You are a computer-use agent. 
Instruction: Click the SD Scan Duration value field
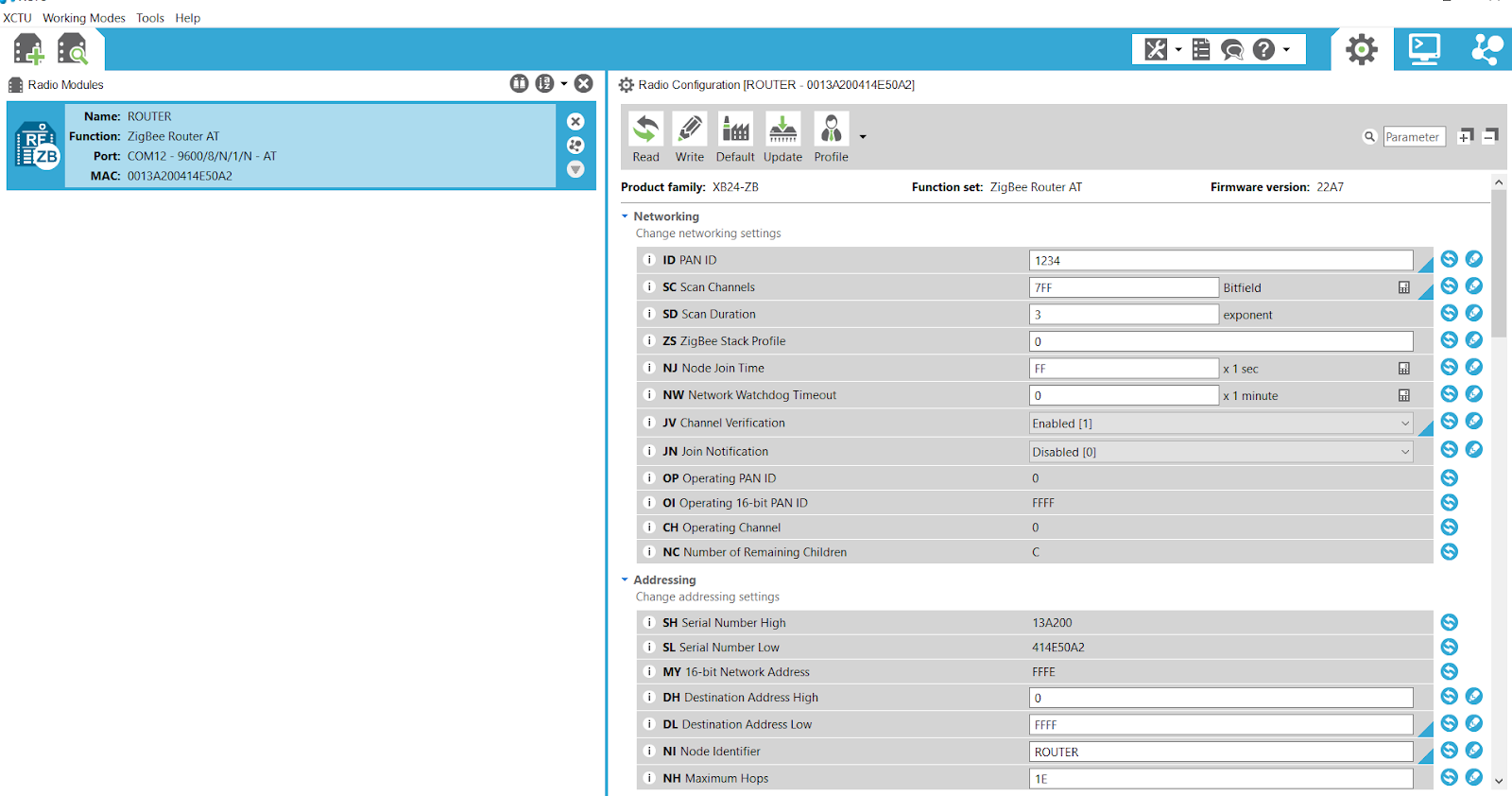pyautogui.click(x=1124, y=314)
